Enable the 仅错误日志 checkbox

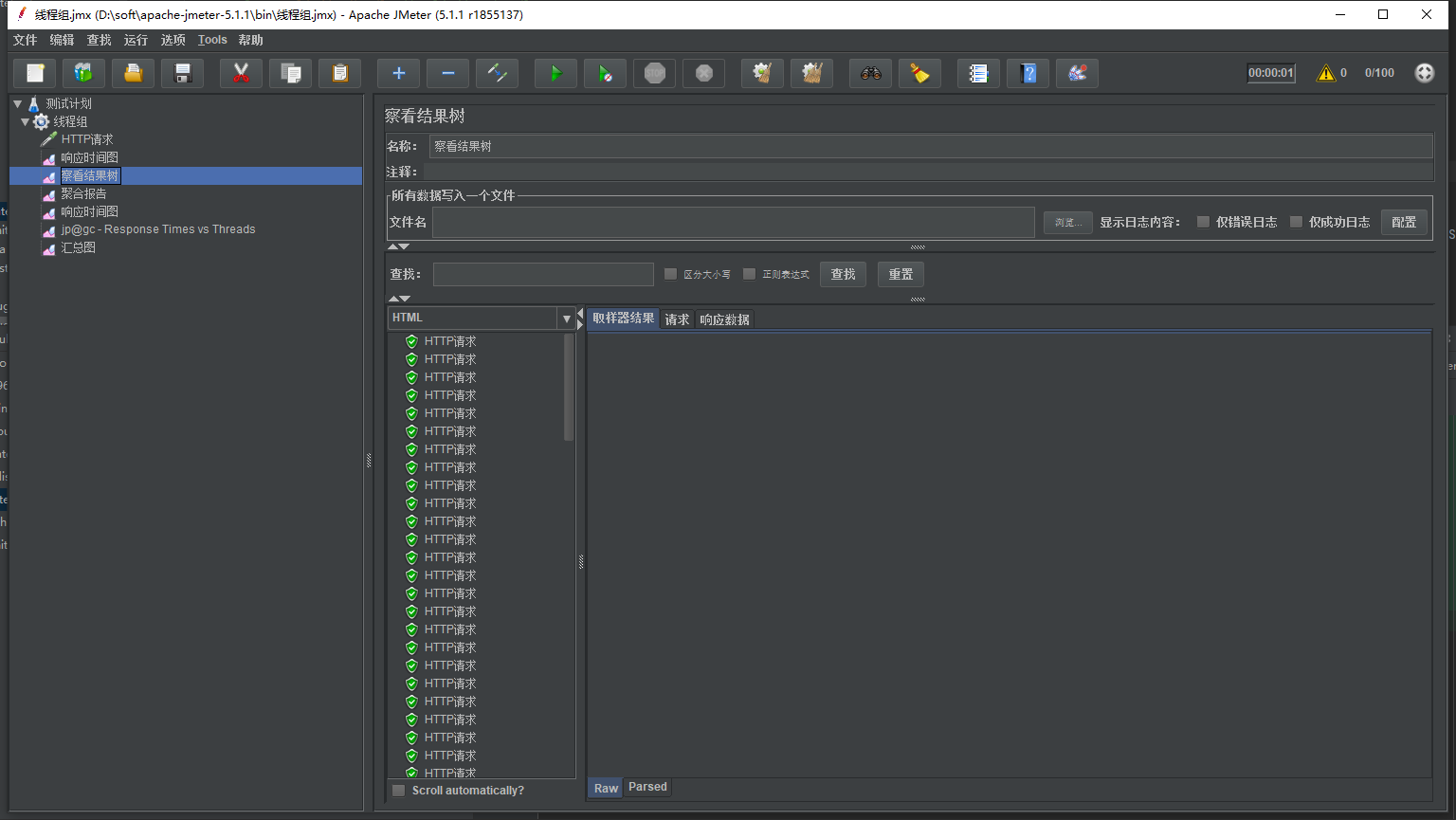(1203, 222)
